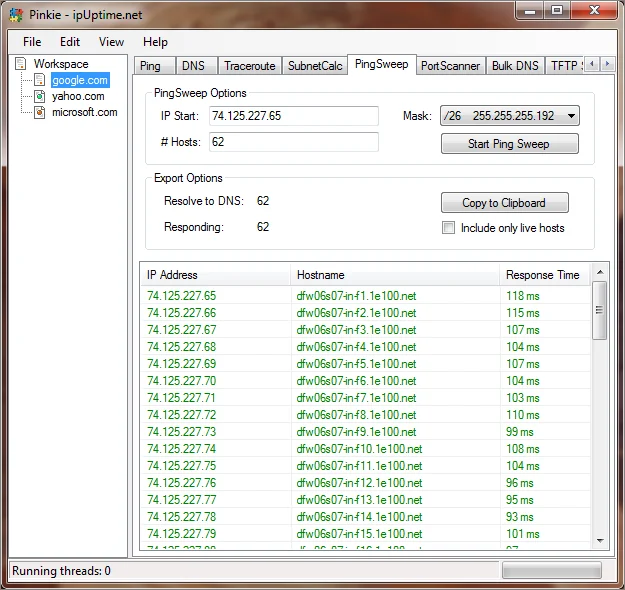
Task: Click Copy to Clipboard button
Action: pyautogui.click(x=505, y=203)
